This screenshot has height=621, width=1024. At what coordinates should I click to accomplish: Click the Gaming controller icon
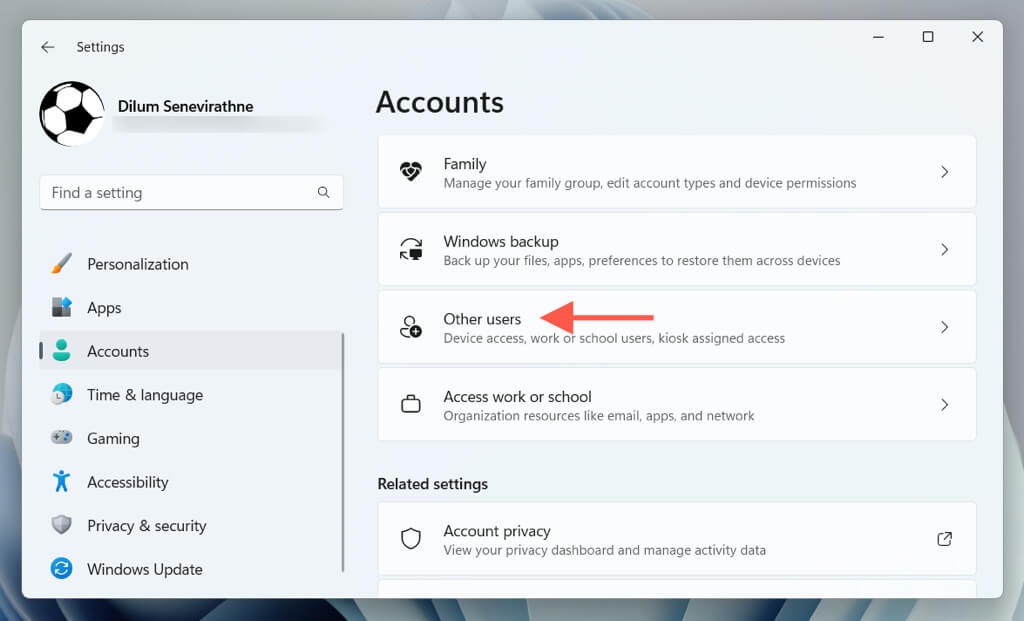61,438
